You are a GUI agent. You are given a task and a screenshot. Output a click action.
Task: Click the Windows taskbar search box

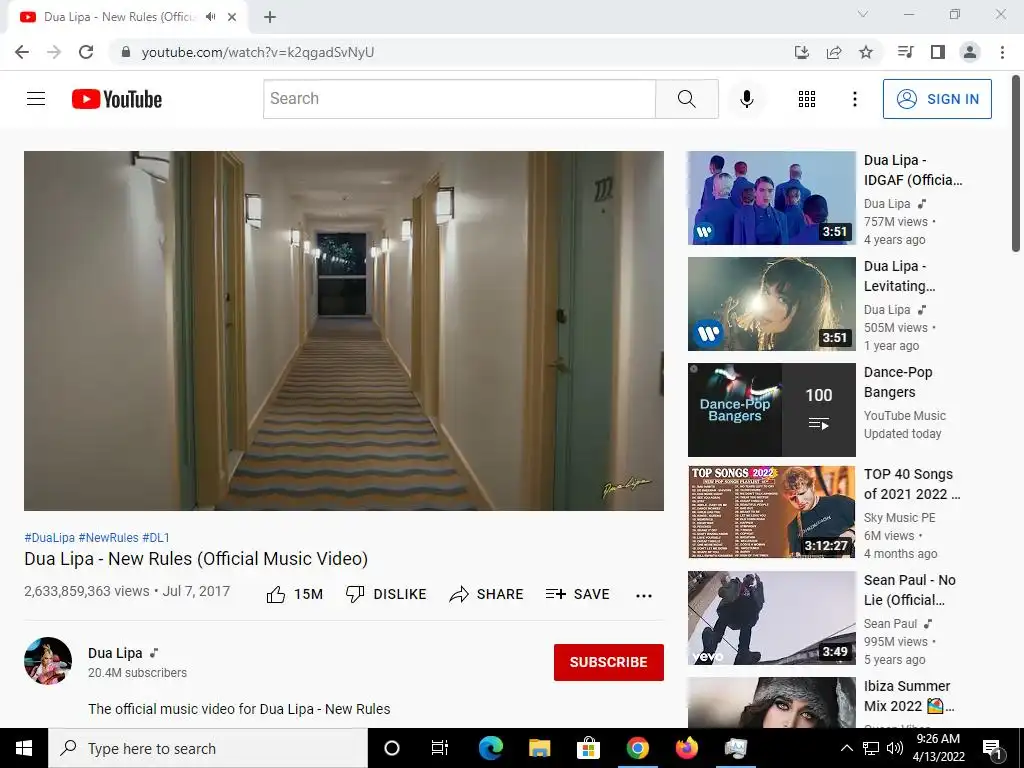coord(208,748)
